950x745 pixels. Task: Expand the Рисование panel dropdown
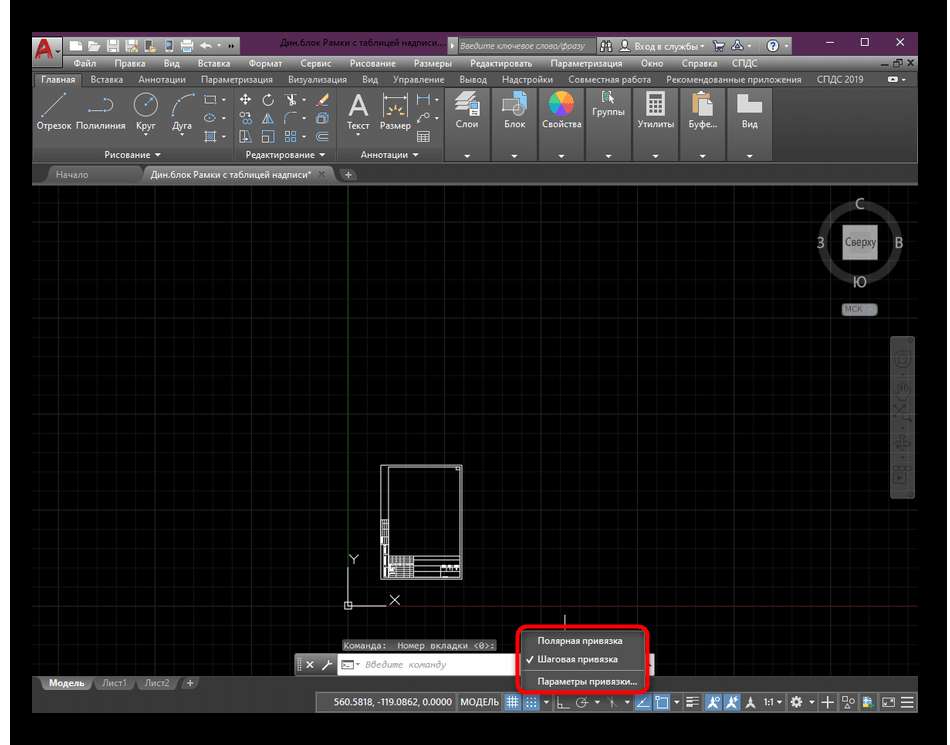click(132, 155)
